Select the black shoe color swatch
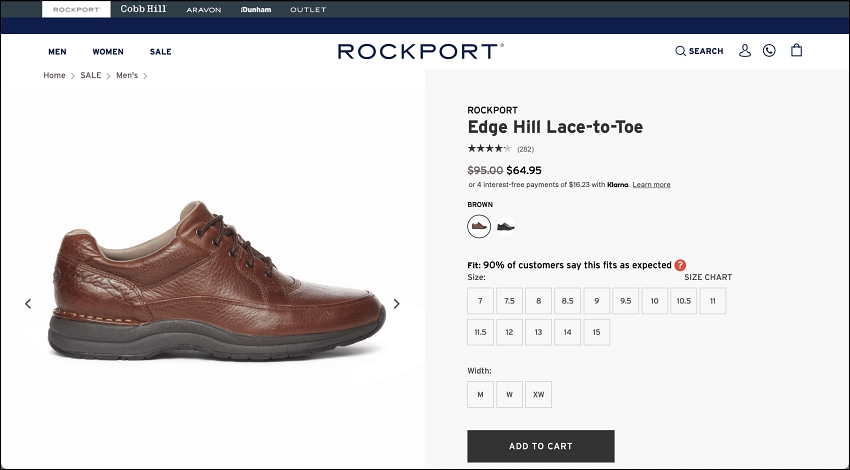The image size is (850, 470). (506, 226)
